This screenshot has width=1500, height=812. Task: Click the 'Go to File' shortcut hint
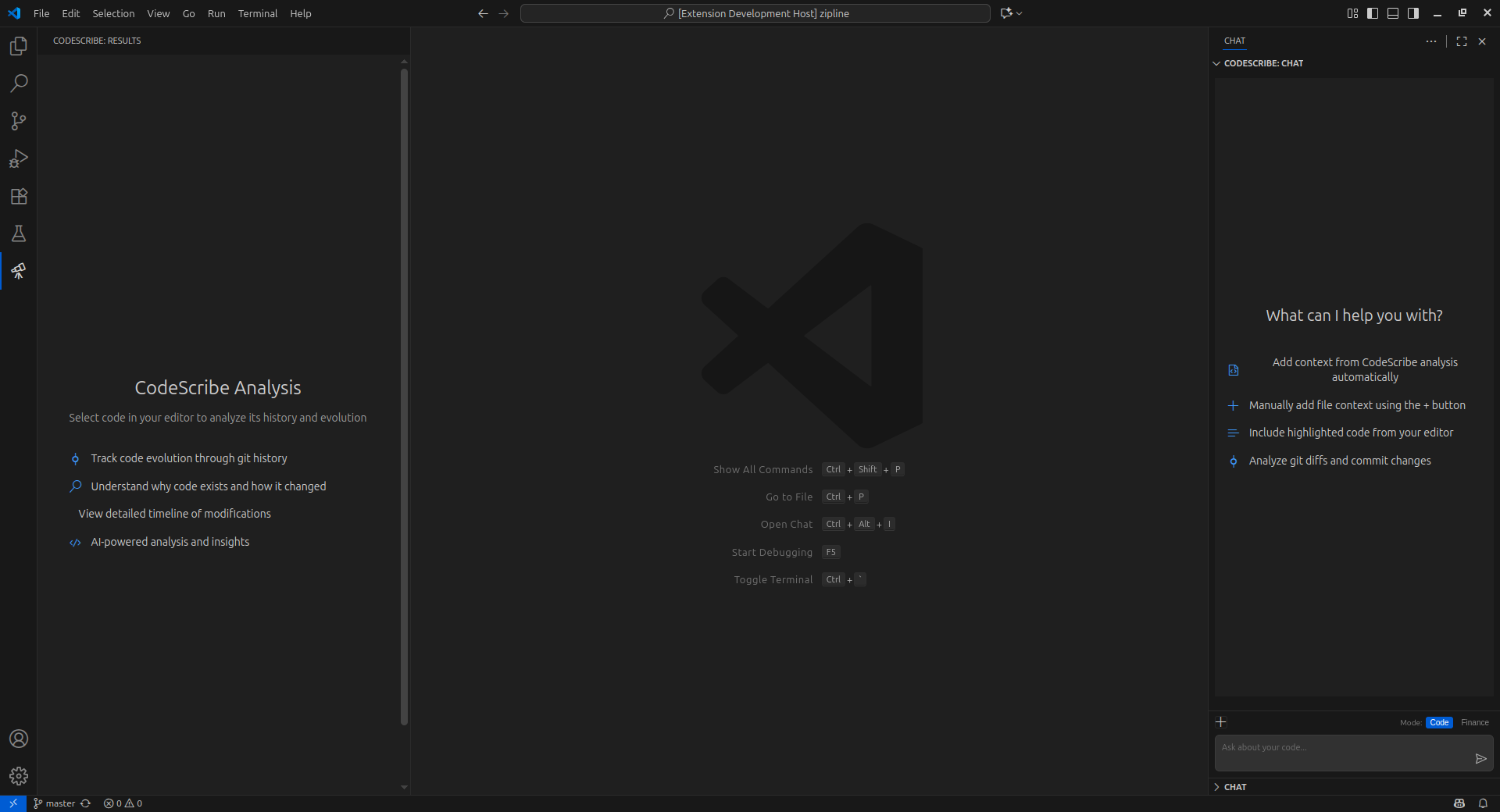point(817,497)
